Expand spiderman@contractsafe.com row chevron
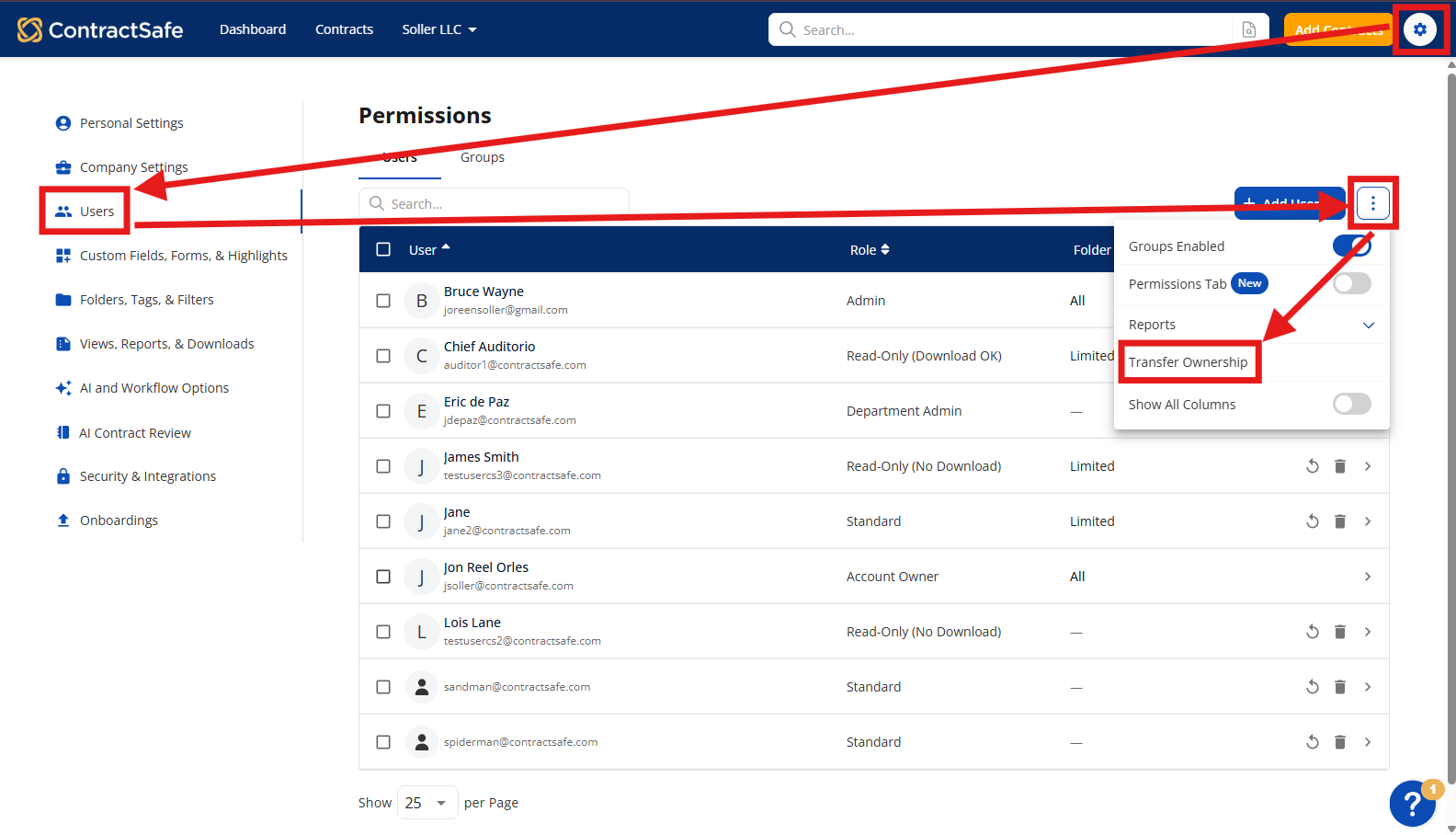Image resolution: width=1456 pixels, height=835 pixels. (x=1368, y=742)
